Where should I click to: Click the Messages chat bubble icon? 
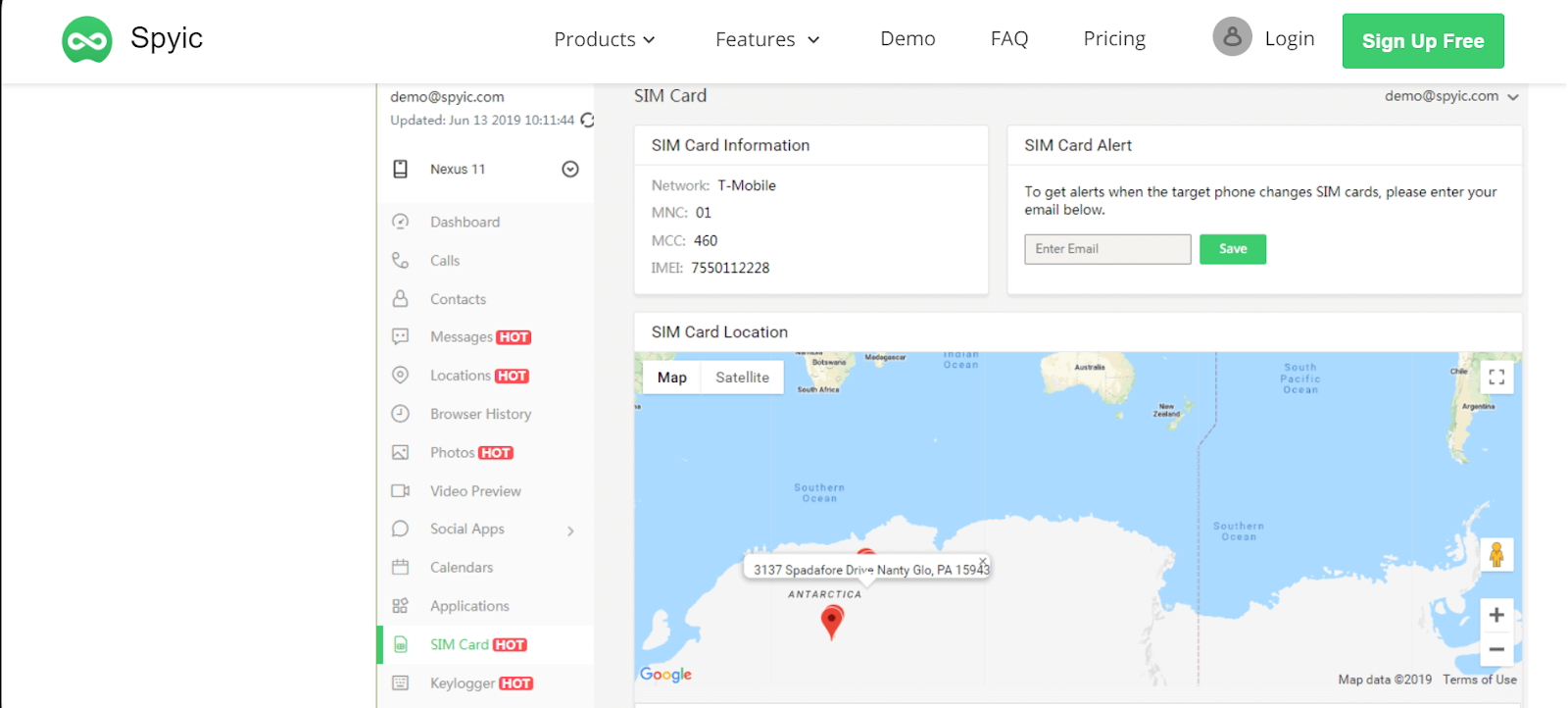[400, 336]
